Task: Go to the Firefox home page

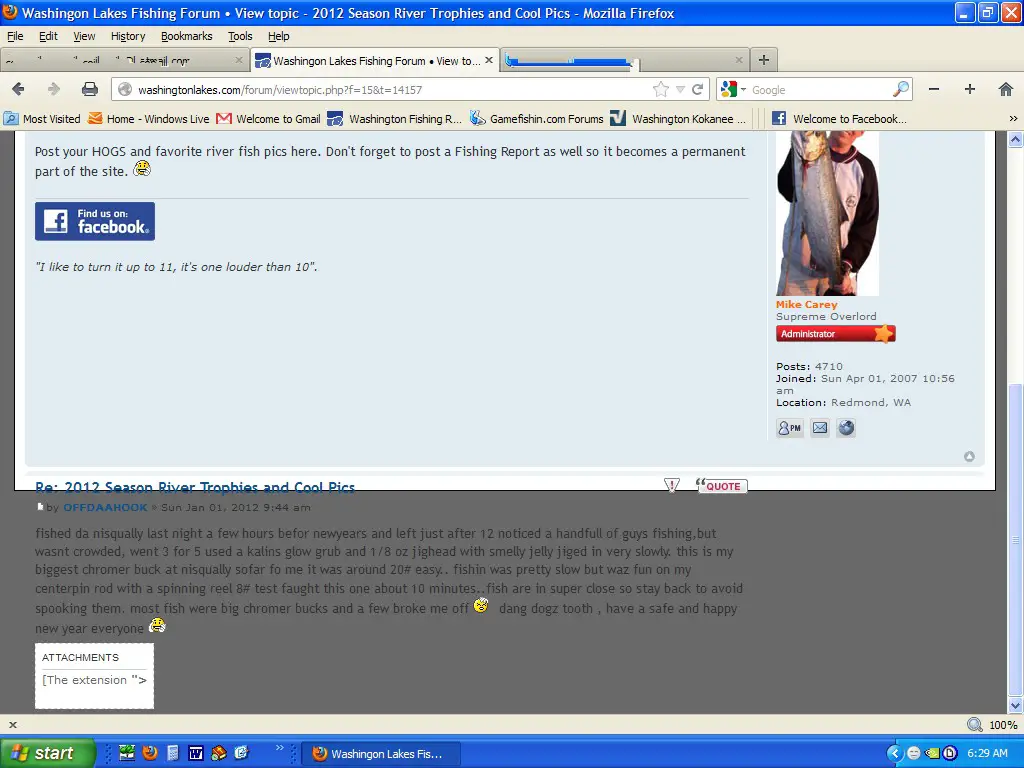Action: pyautogui.click(x=1006, y=89)
